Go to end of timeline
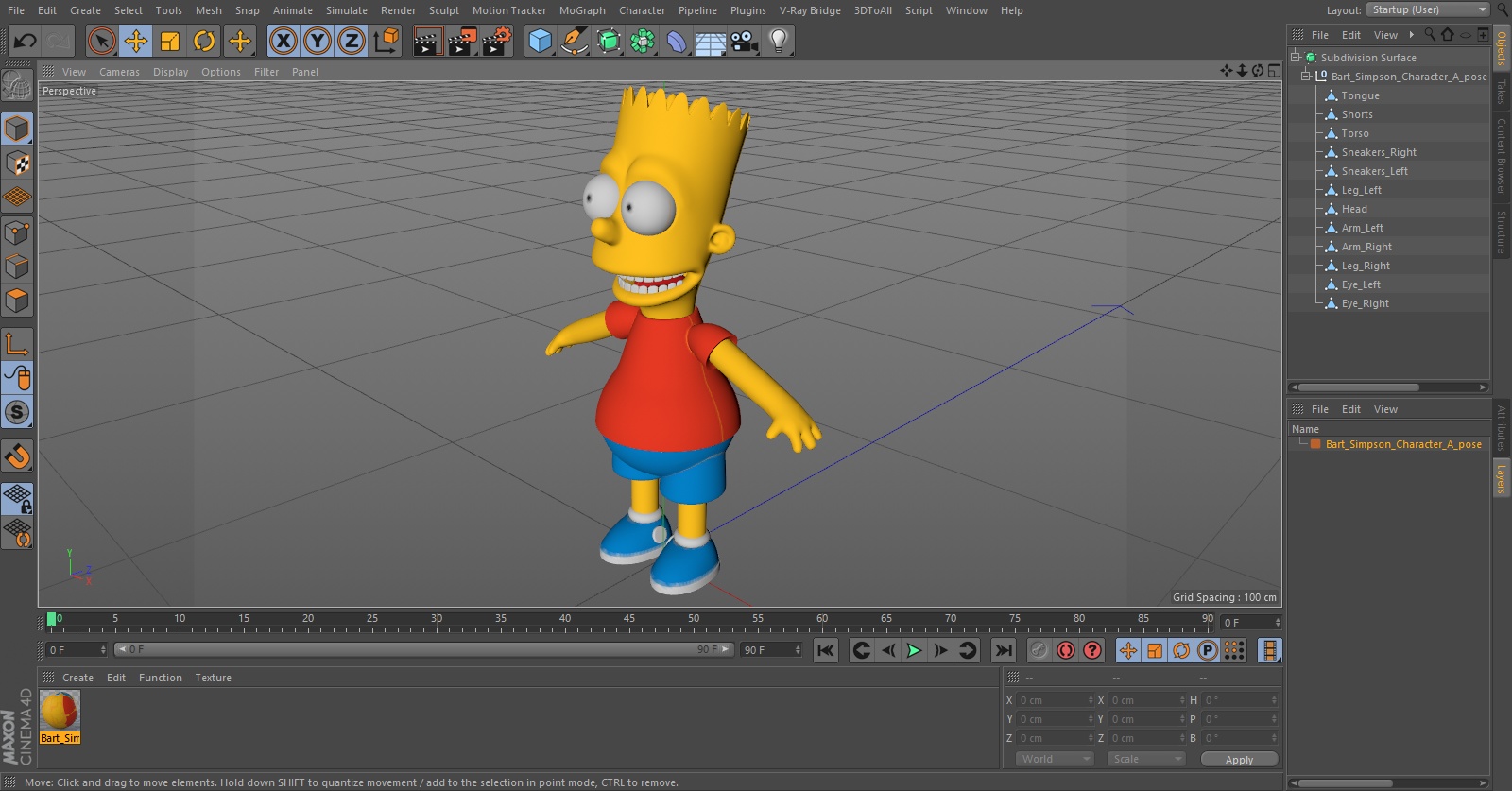The image size is (1512, 791). pyautogui.click(x=1004, y=650)
